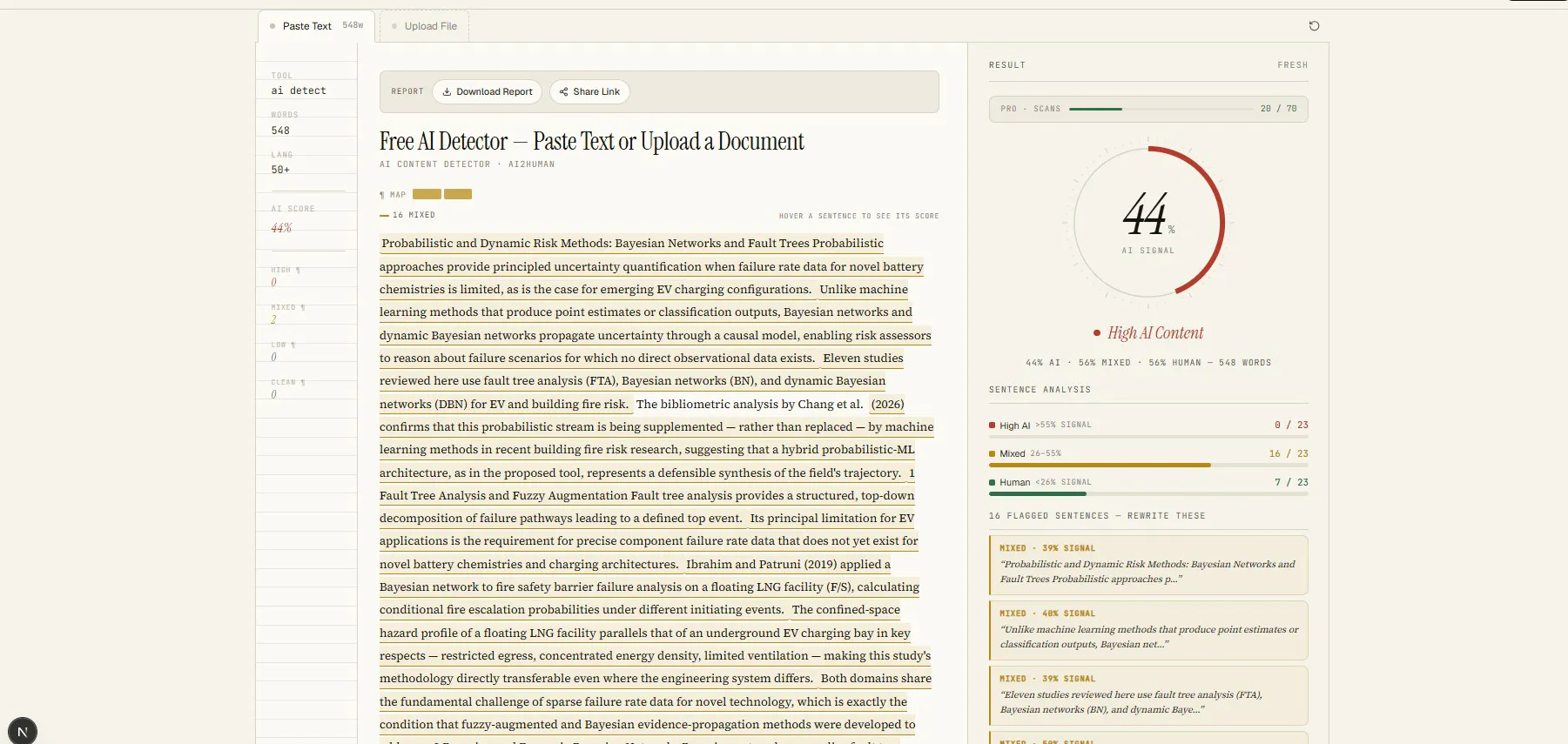Click the 44% AI signal gauge
This screenshot has width=1568, height=744.
[1148, 223]
